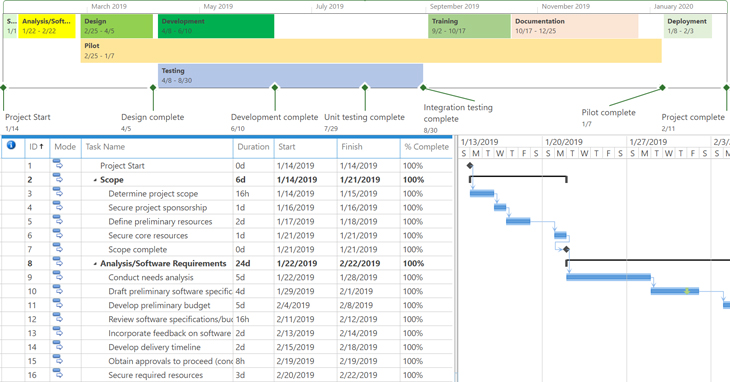
Task: Click the Scope complete milestone in Gantt chart
Action: [x=566, y=249]
